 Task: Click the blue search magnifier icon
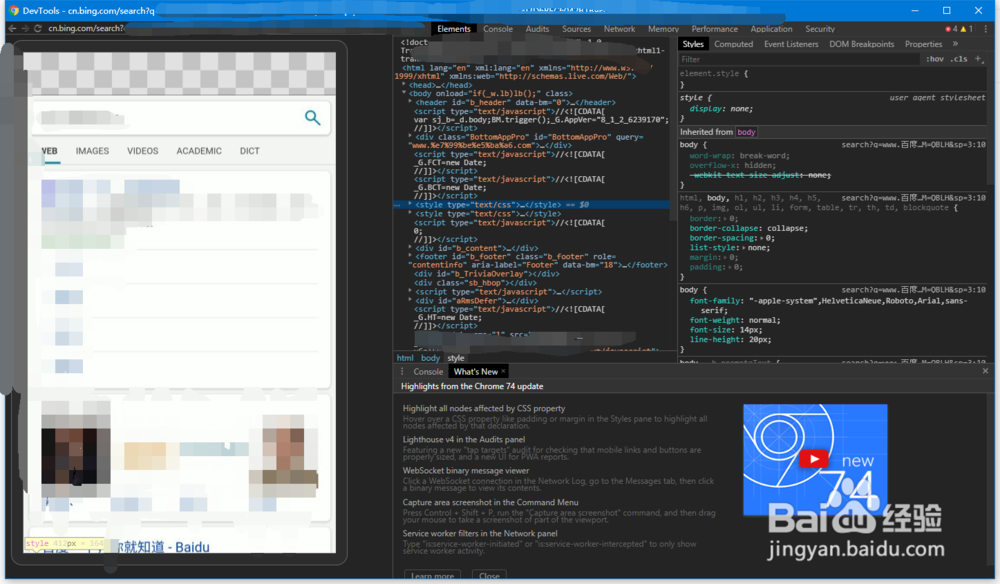312,117
